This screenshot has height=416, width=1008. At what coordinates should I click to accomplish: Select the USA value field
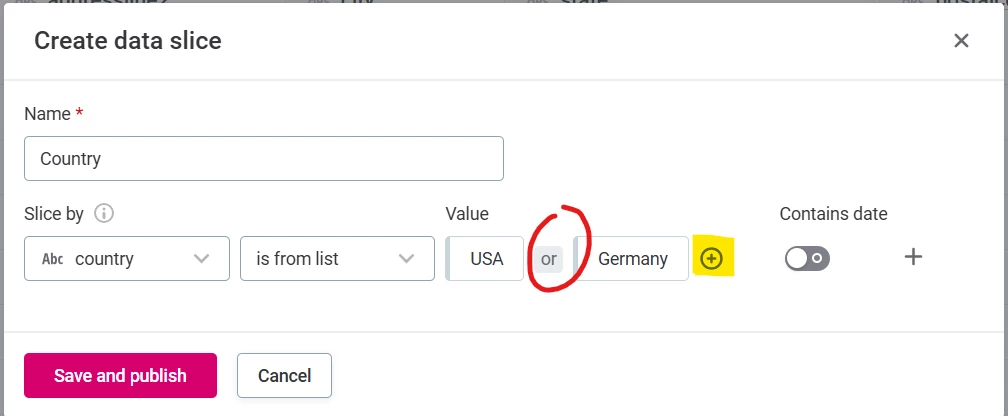(485, 258)
